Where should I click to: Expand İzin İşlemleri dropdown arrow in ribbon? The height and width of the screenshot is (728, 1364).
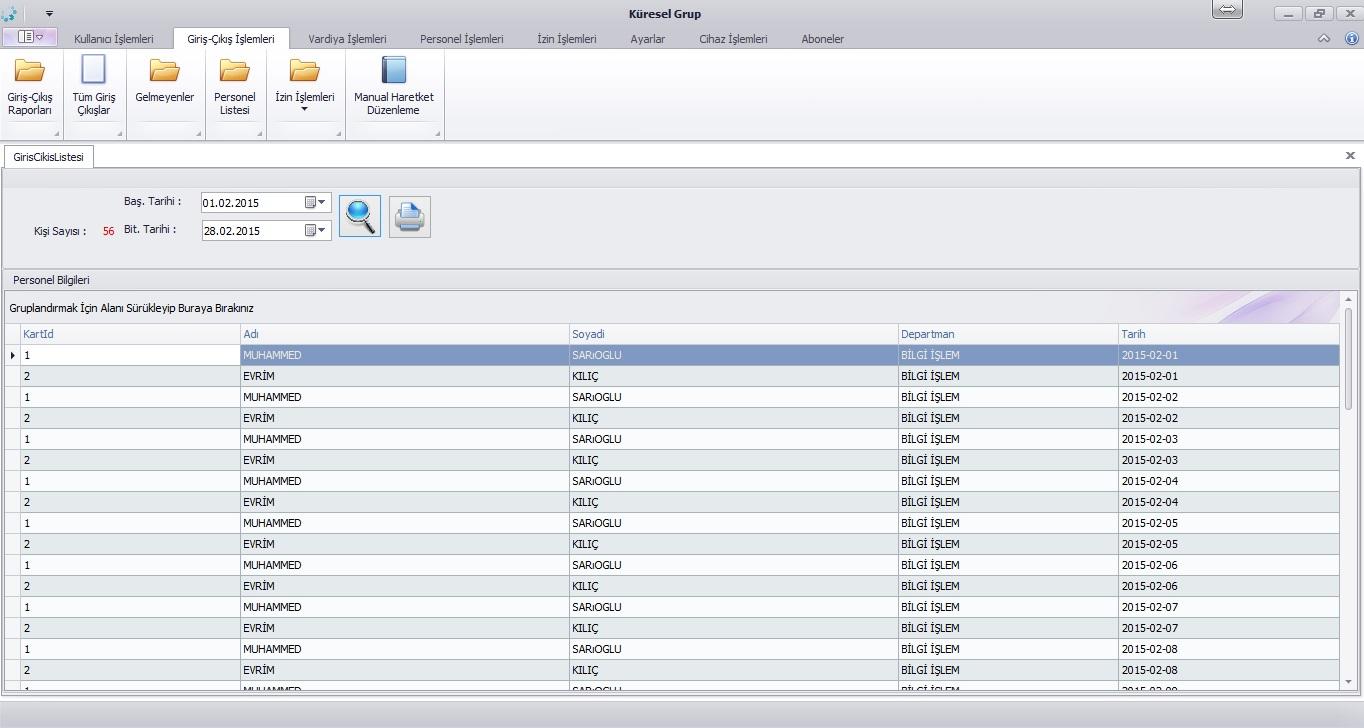pyautogui.click(x=305, y=110)
